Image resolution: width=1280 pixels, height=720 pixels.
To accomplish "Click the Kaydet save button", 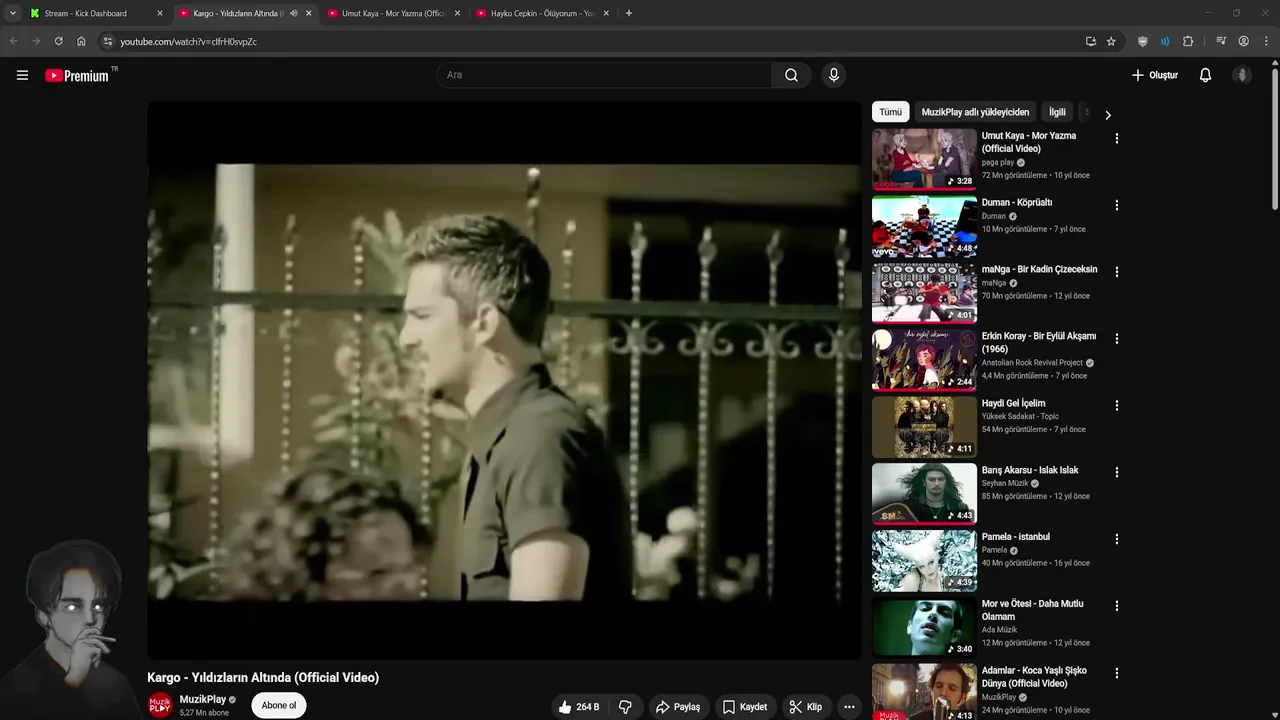I will coord(745,707).
